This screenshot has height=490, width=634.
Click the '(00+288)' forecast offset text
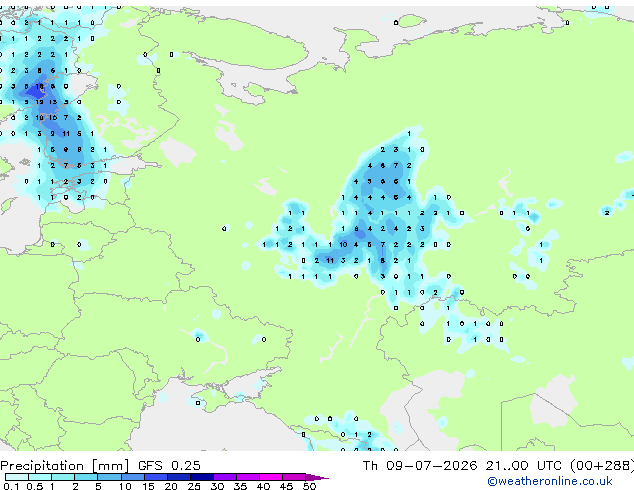click(602, 466)
